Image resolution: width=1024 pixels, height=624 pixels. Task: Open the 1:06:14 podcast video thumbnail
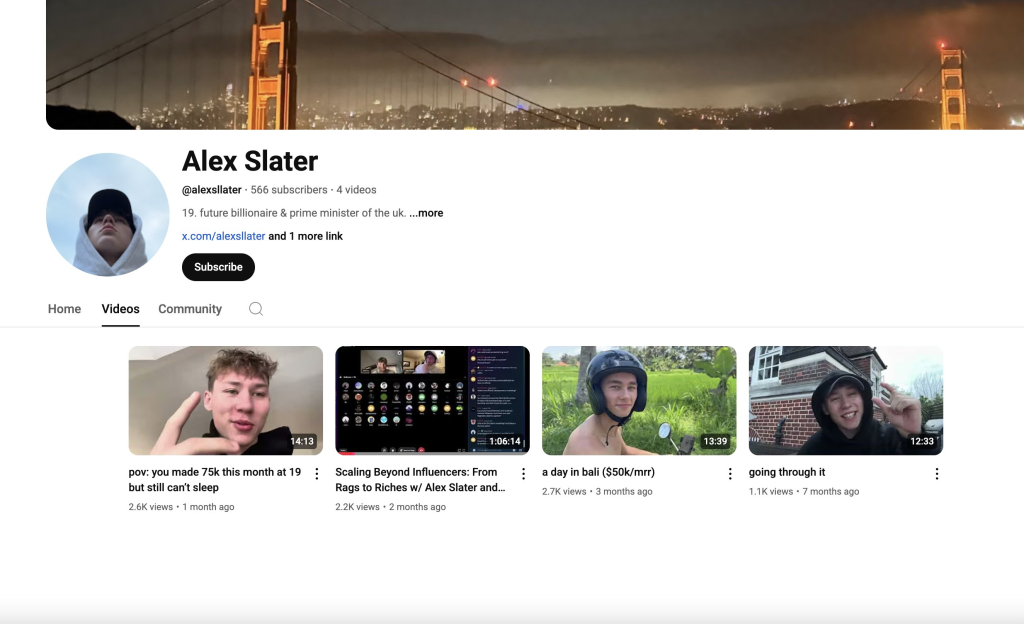pos(432,400)
